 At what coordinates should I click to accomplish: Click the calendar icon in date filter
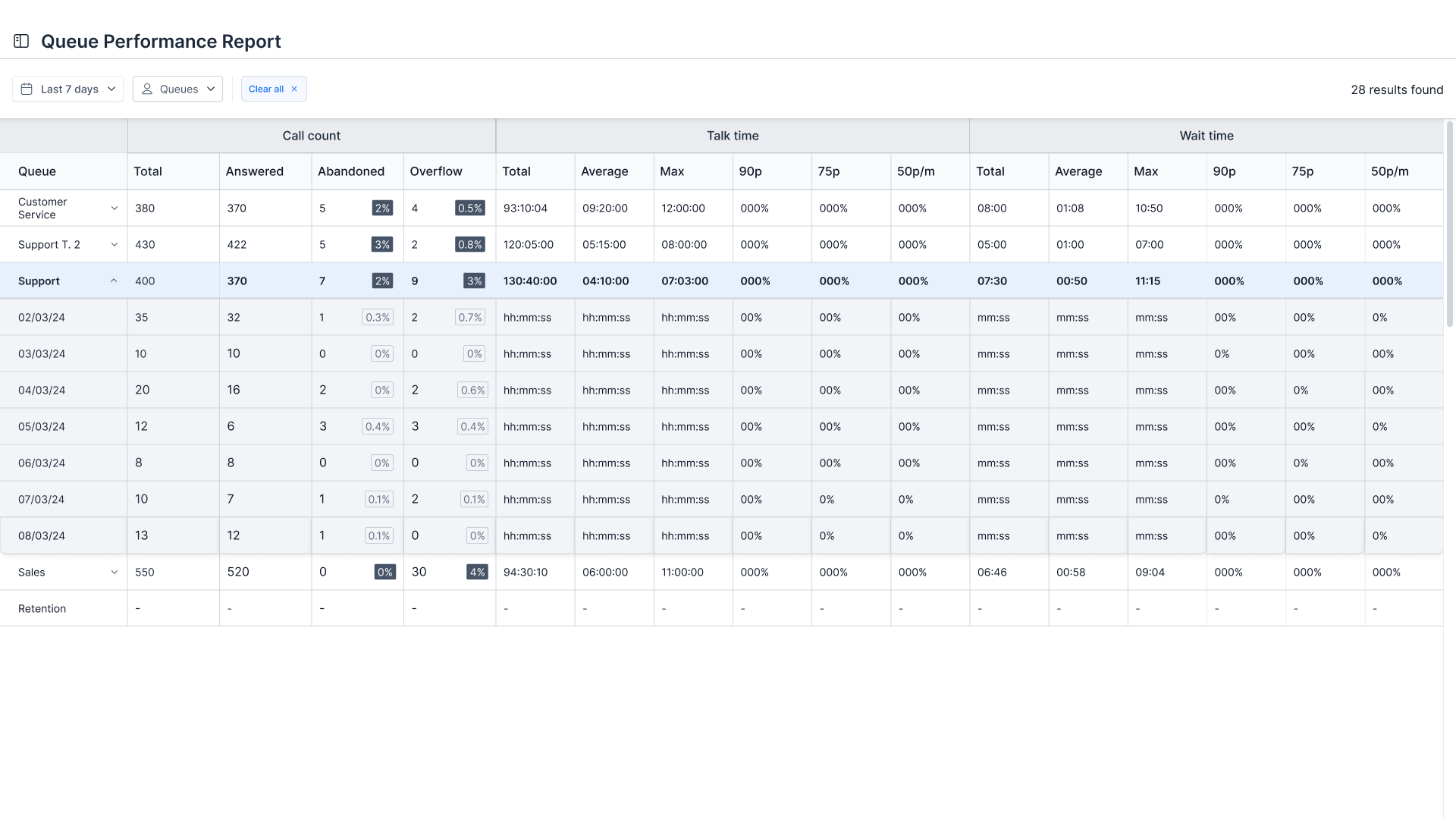27,89
